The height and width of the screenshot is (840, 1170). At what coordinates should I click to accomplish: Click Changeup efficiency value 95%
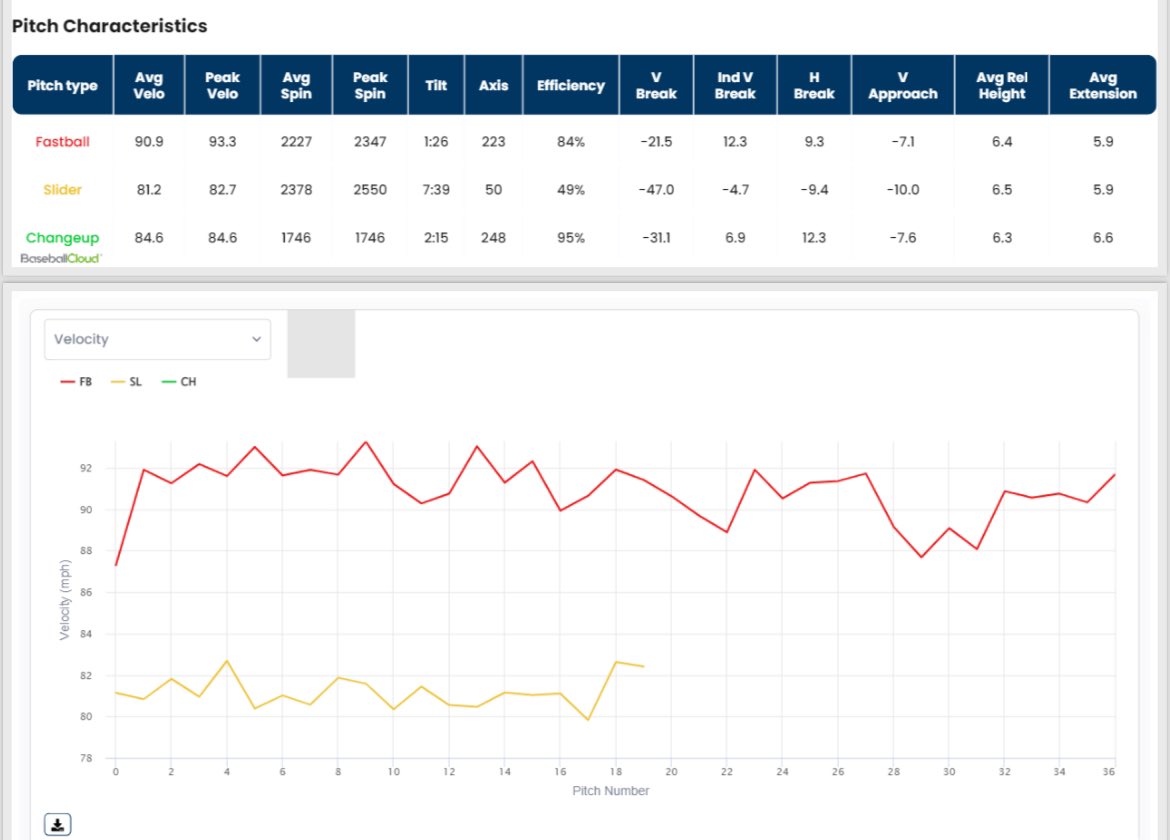tap(571, 238)
